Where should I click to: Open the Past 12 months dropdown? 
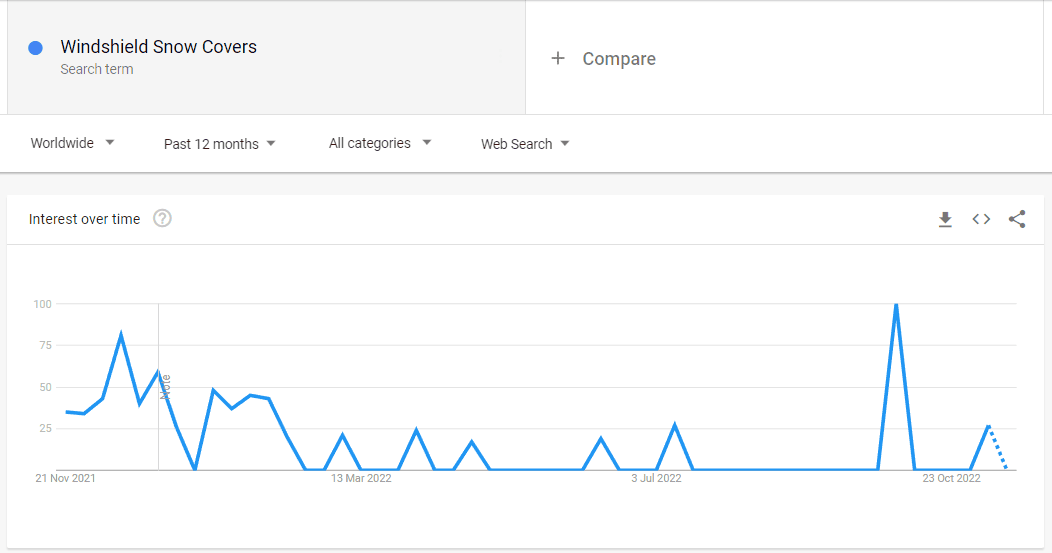tap(219, 144)
